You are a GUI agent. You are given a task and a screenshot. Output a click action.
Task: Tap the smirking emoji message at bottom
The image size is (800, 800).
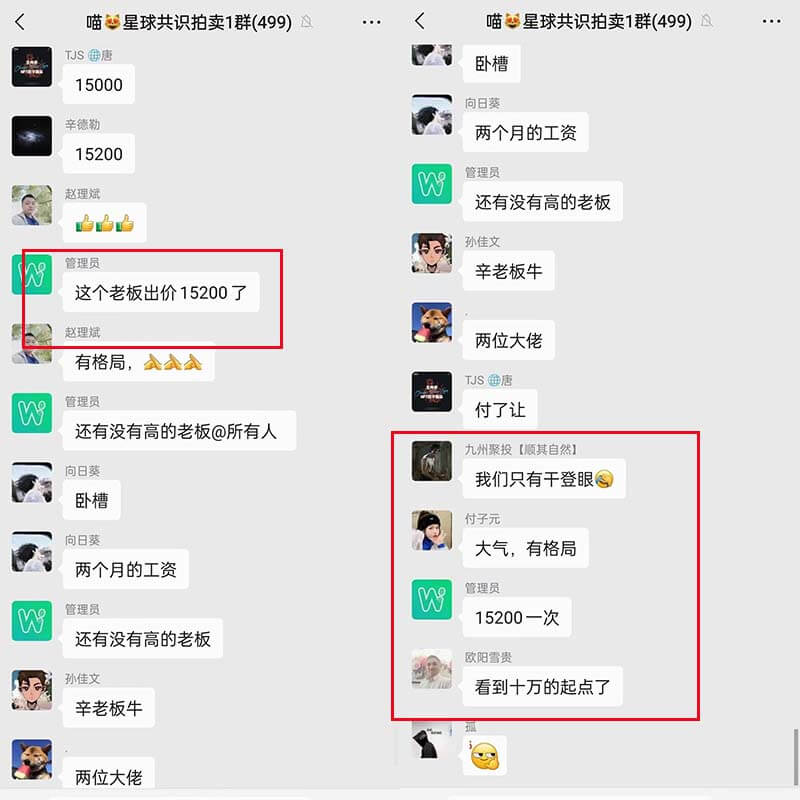click(485, 756)
